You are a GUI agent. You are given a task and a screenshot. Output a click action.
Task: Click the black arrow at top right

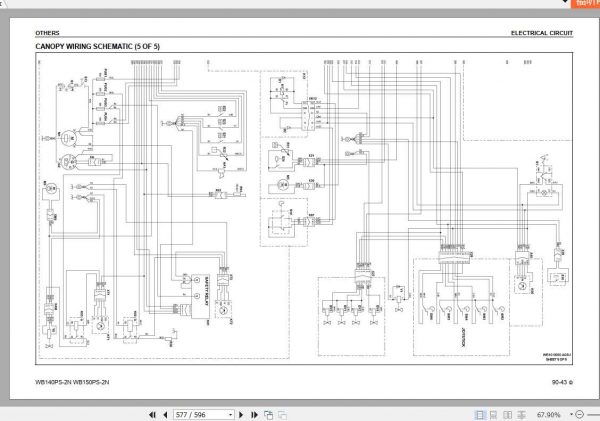565,2
